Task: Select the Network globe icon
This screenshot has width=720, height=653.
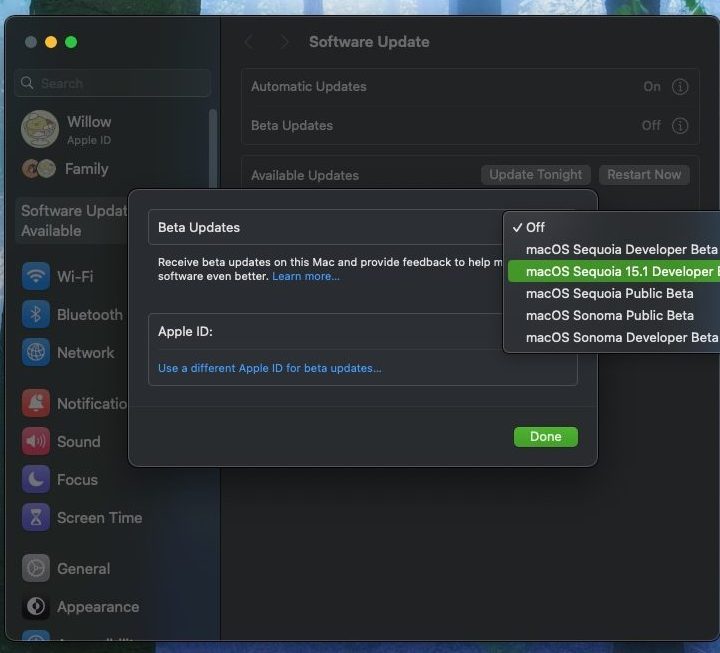Action: [x=35, y=352]
